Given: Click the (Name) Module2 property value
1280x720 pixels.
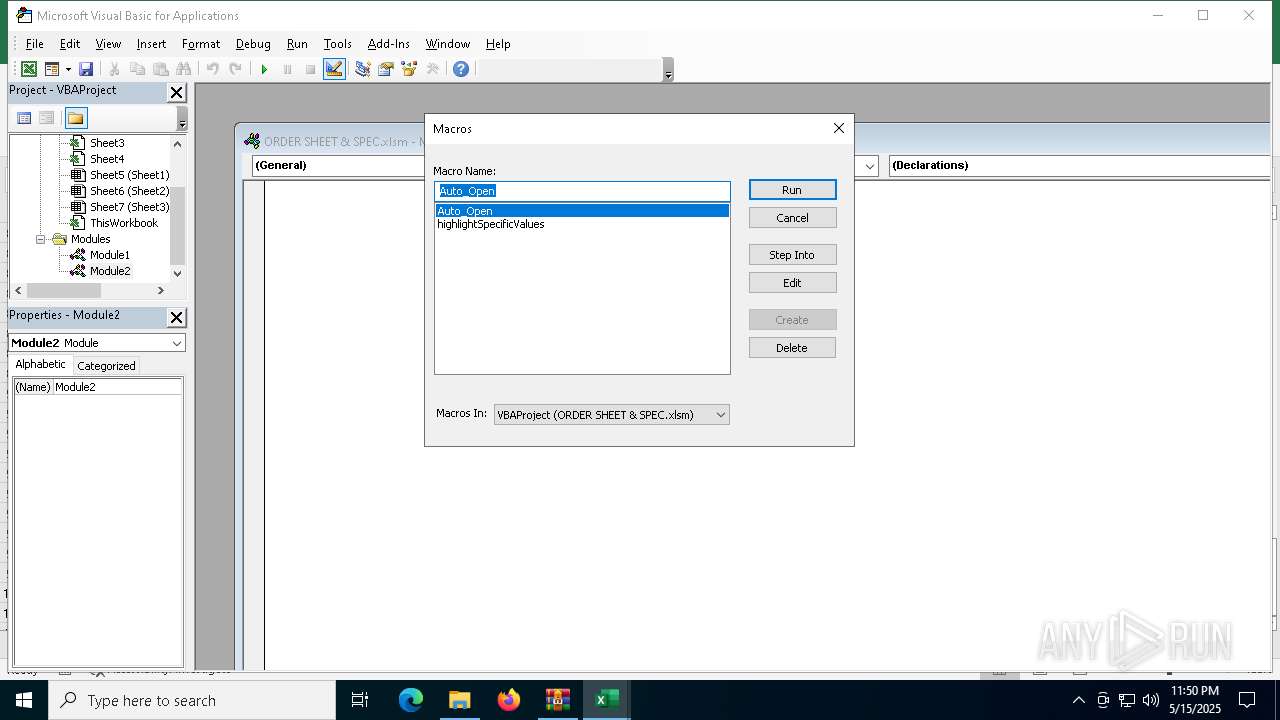Looking at the screenshot, I should click(117, 387).
